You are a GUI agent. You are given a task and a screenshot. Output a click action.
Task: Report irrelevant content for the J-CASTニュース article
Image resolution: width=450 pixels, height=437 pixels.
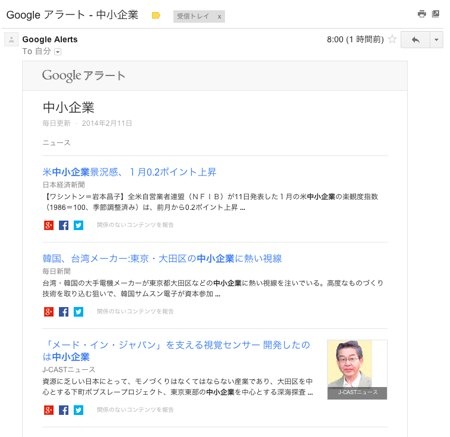tap(135, 410)
